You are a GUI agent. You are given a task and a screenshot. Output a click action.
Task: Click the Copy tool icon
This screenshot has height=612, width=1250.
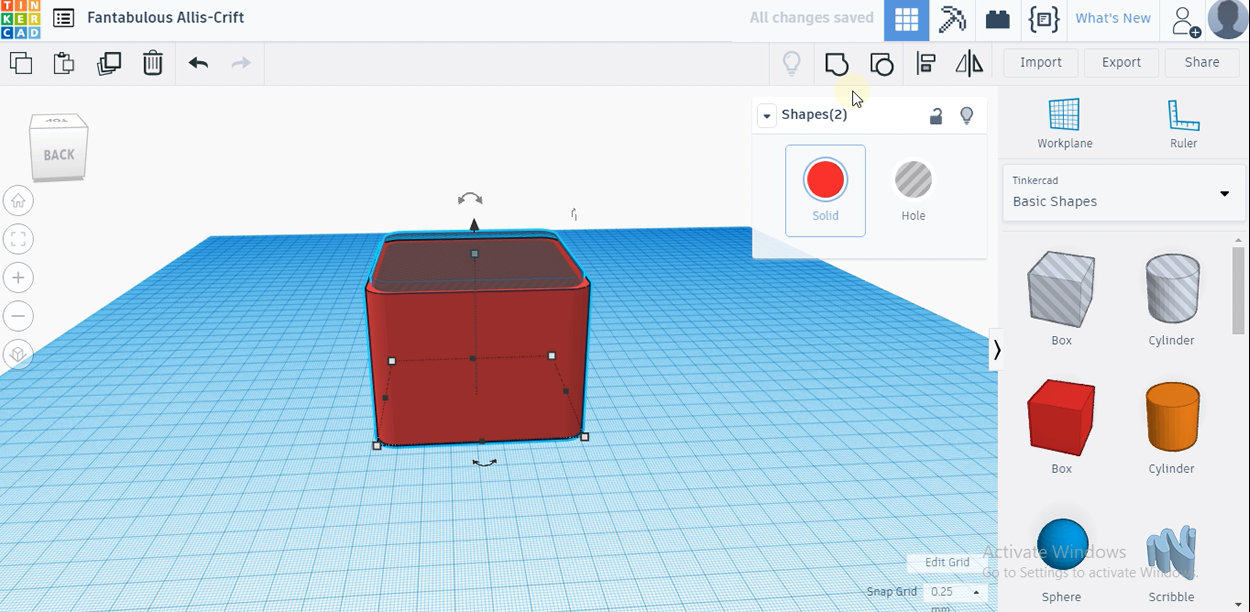click(x=21, y=63)
